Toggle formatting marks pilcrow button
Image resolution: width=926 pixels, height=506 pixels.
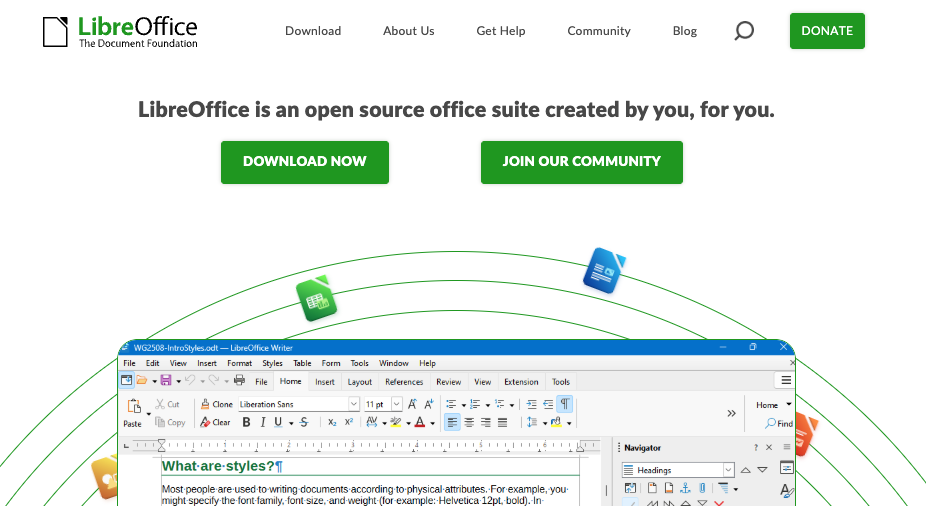pos(565,404)
